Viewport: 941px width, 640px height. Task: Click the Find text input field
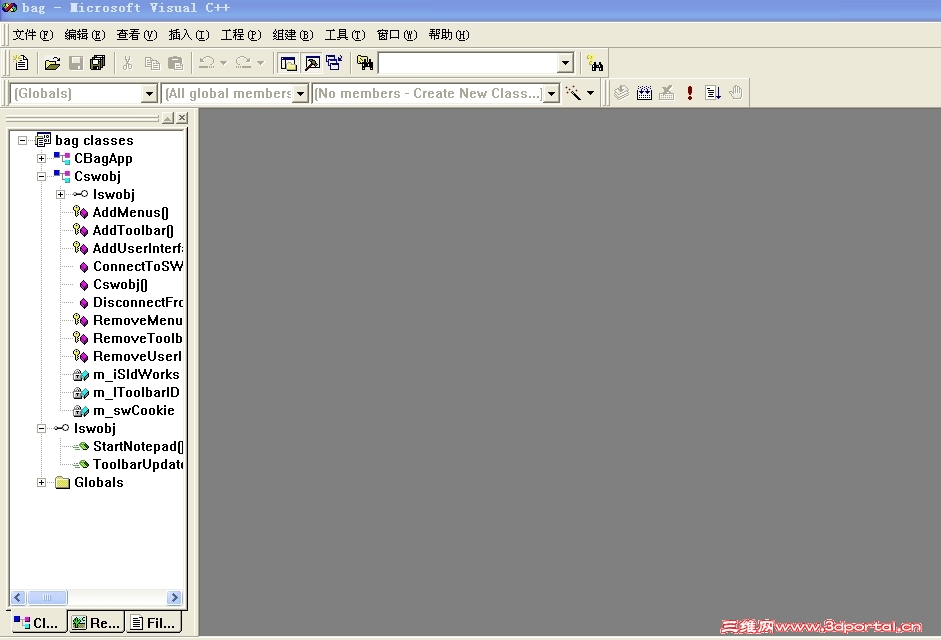(468, 63)
